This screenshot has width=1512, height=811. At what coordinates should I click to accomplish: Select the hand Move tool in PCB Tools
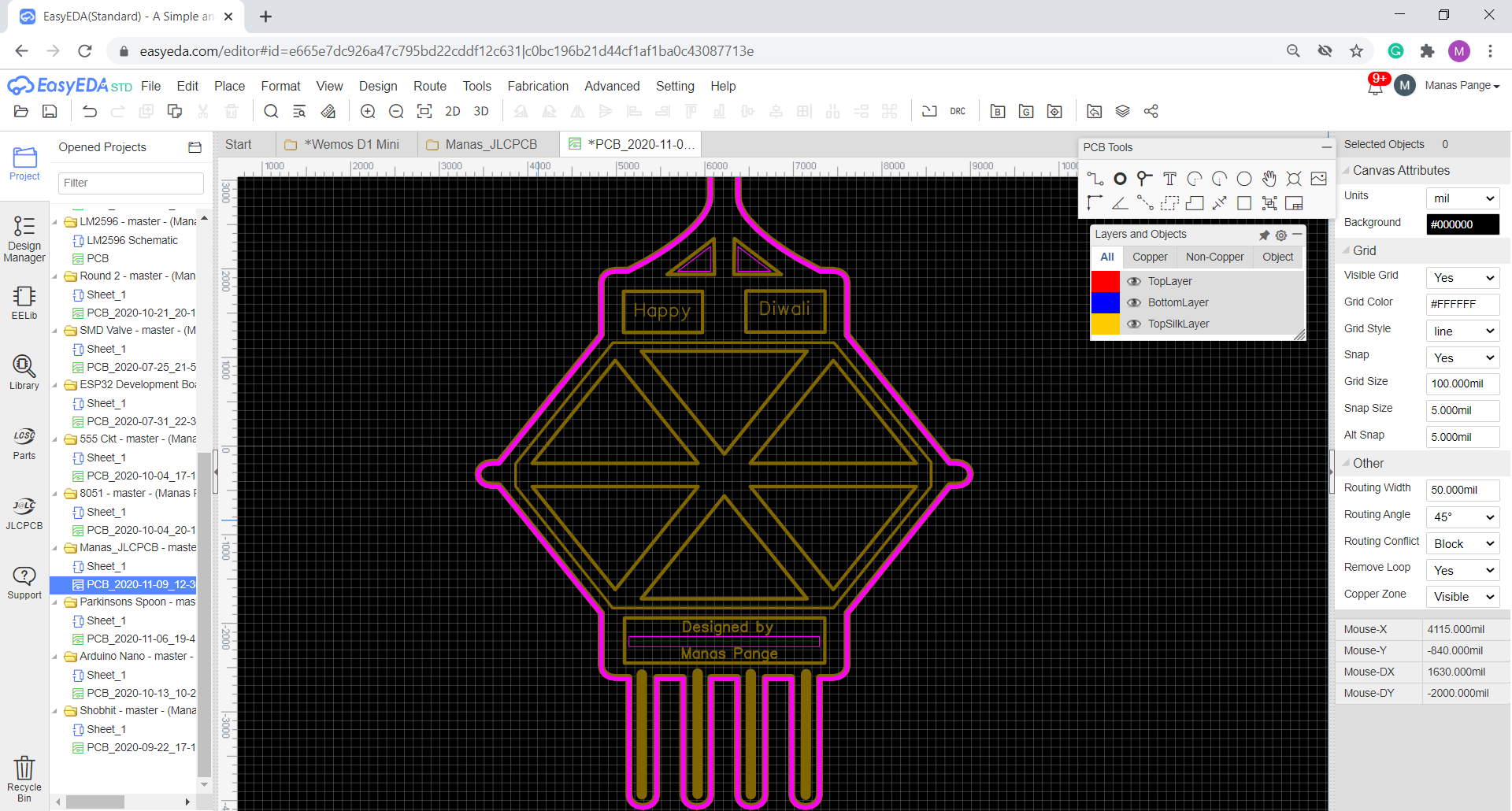point(1269,179)
